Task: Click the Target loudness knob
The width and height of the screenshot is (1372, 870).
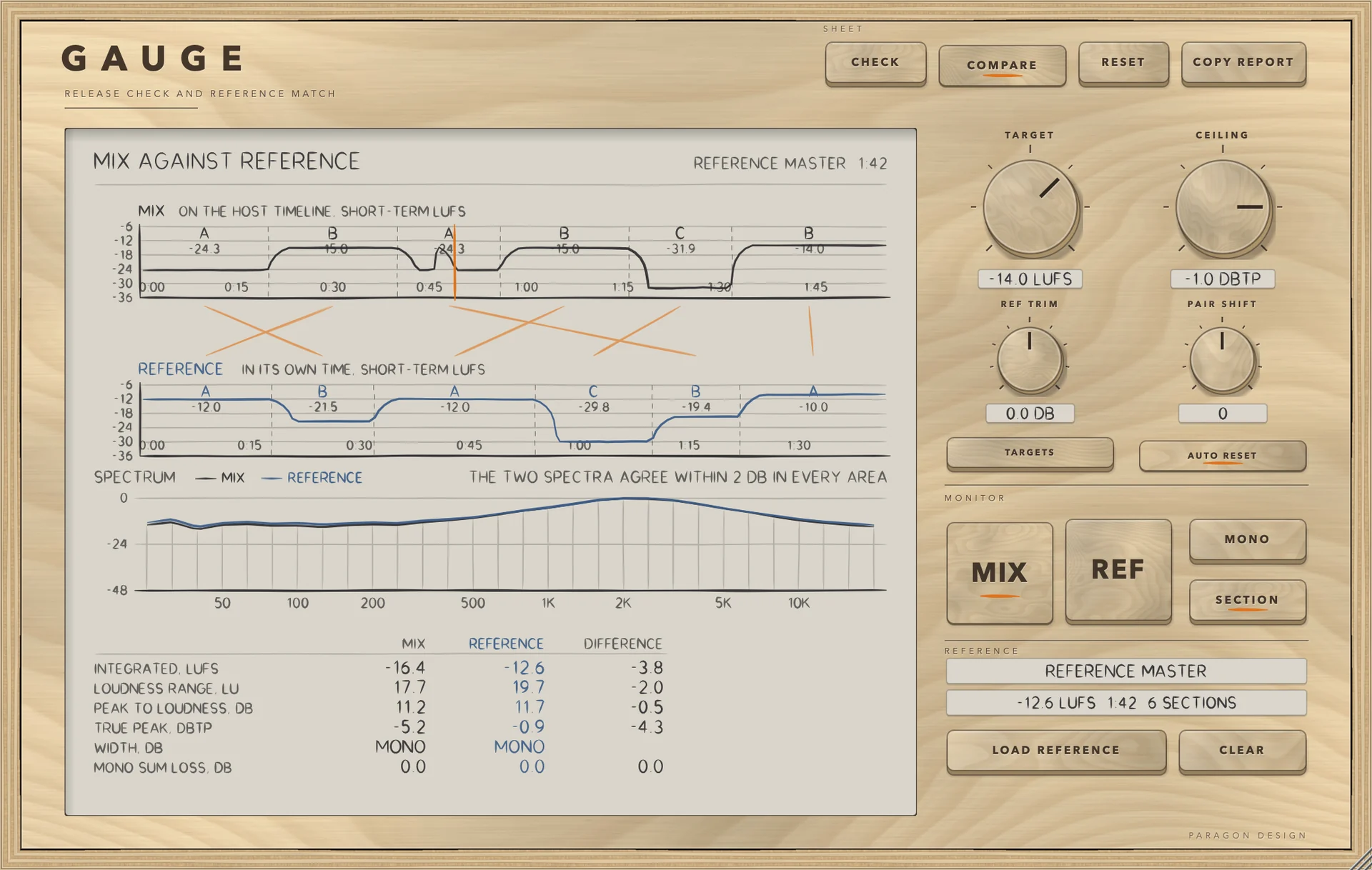Action: click(x=1030, y=207)
